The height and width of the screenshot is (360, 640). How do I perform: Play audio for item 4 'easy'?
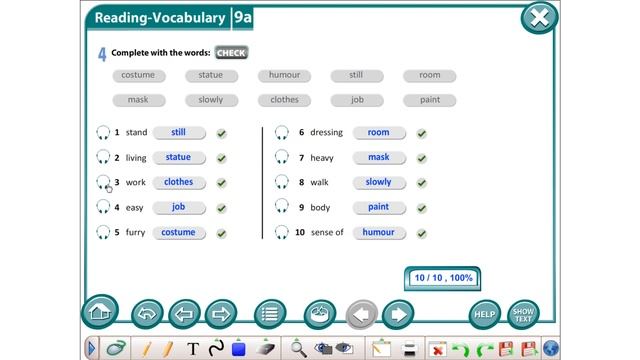pos(103,207)
